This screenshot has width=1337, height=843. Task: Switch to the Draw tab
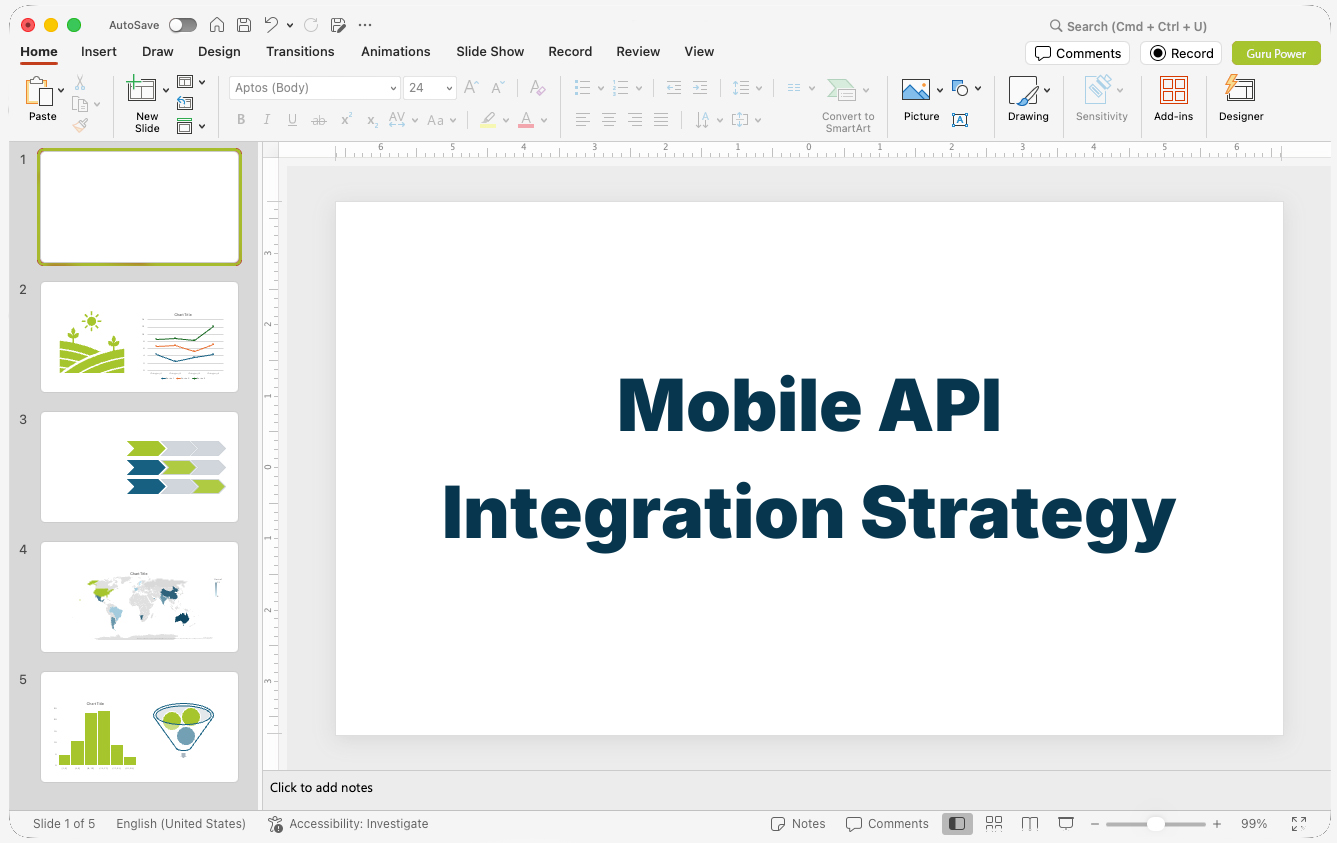(158, 52)
